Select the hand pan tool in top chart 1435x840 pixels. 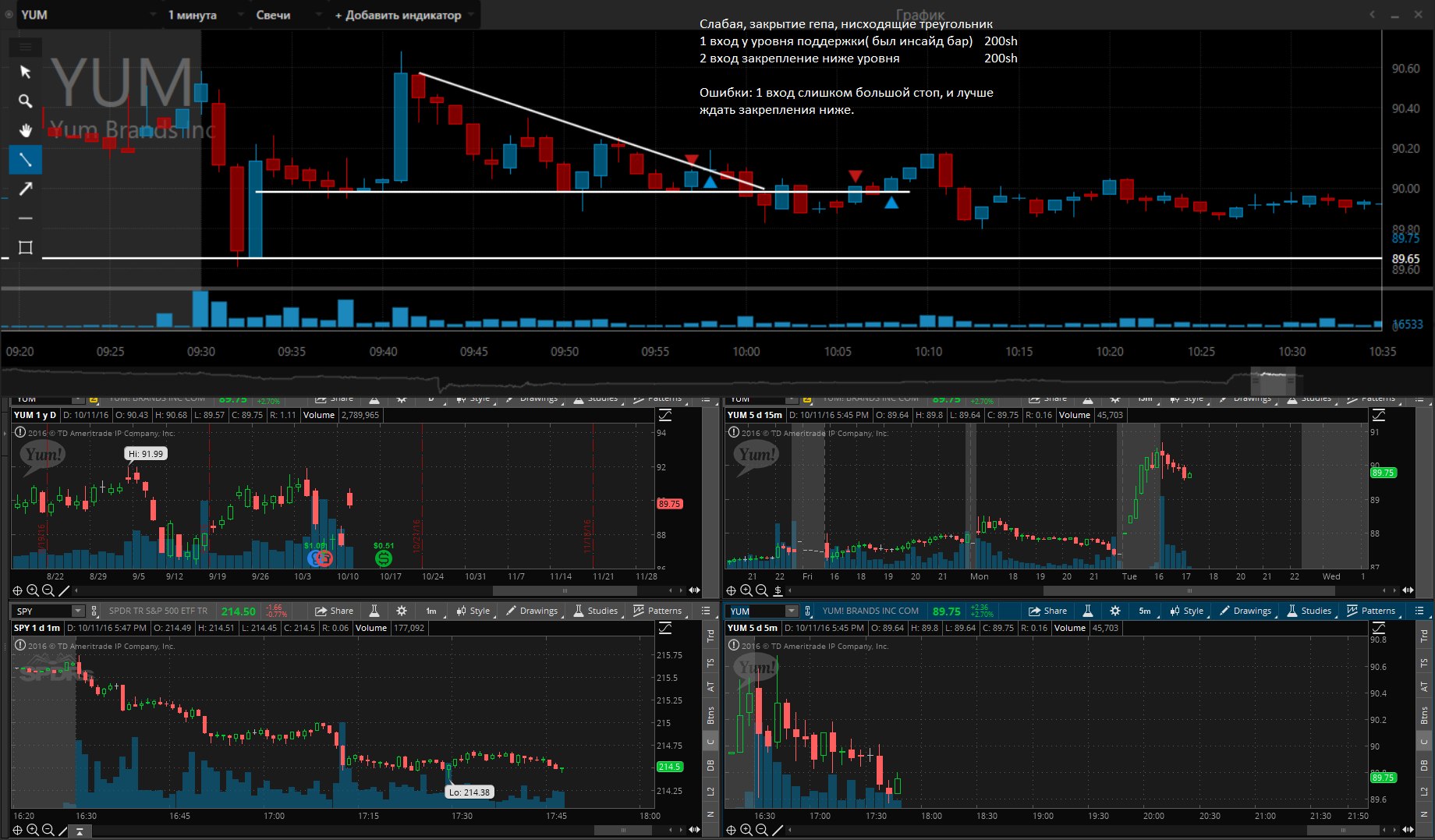(25, 130)
